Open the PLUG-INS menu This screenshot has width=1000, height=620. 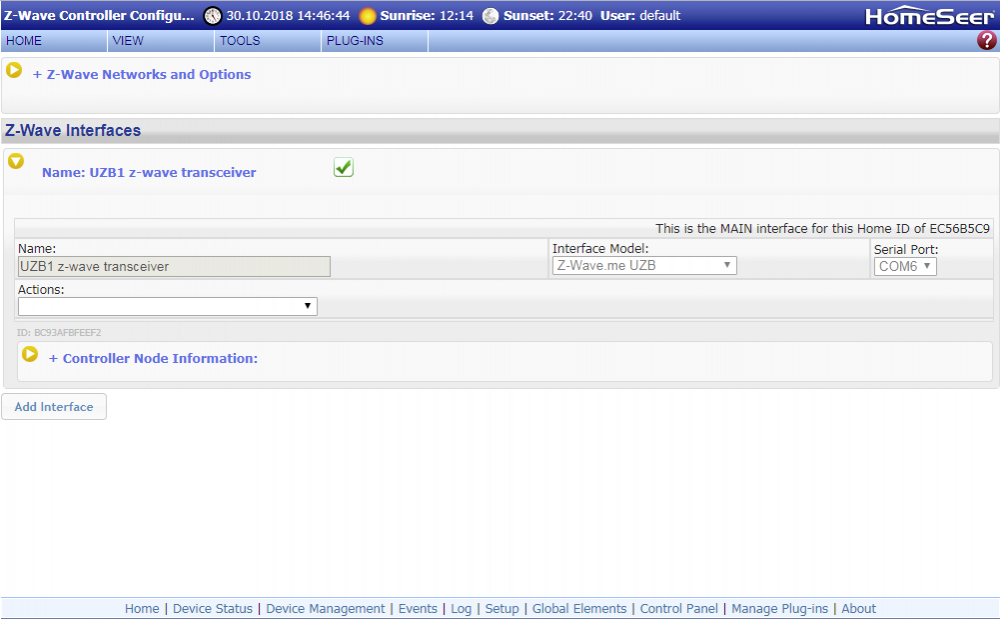354,41
